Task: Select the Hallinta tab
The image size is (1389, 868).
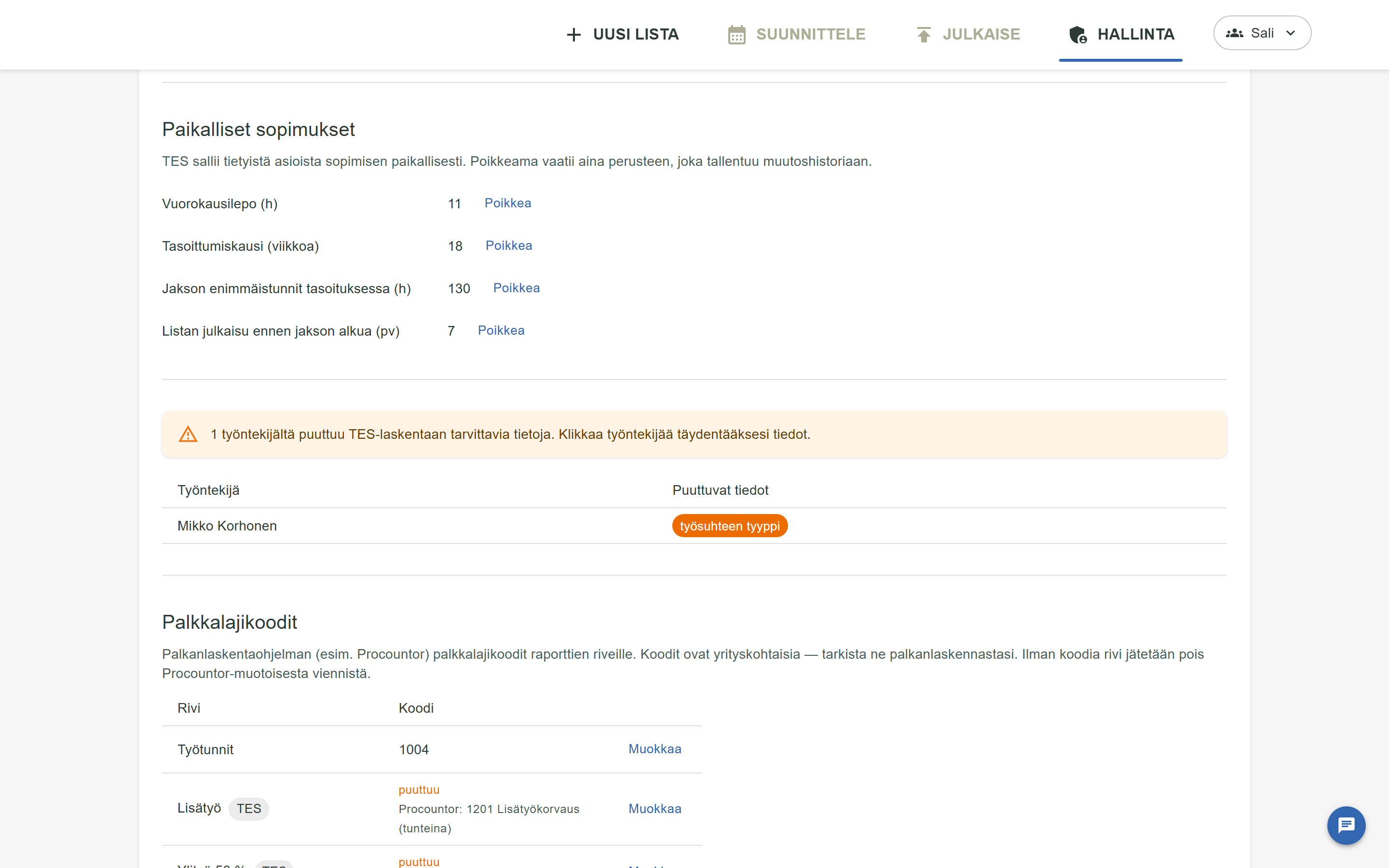Action: (x=1120, y=34)
